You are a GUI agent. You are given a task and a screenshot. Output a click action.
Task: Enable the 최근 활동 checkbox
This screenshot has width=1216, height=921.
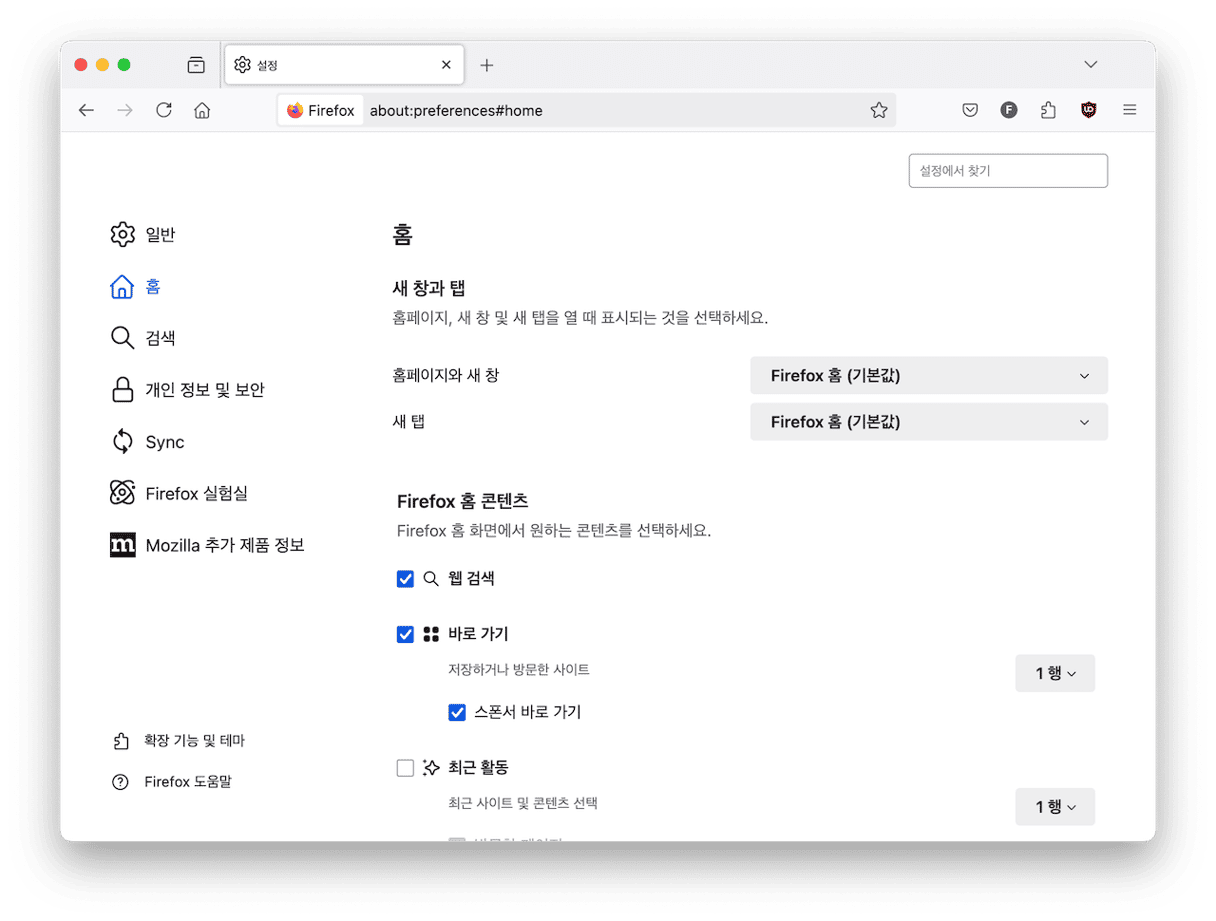click(x=405, y=768)
